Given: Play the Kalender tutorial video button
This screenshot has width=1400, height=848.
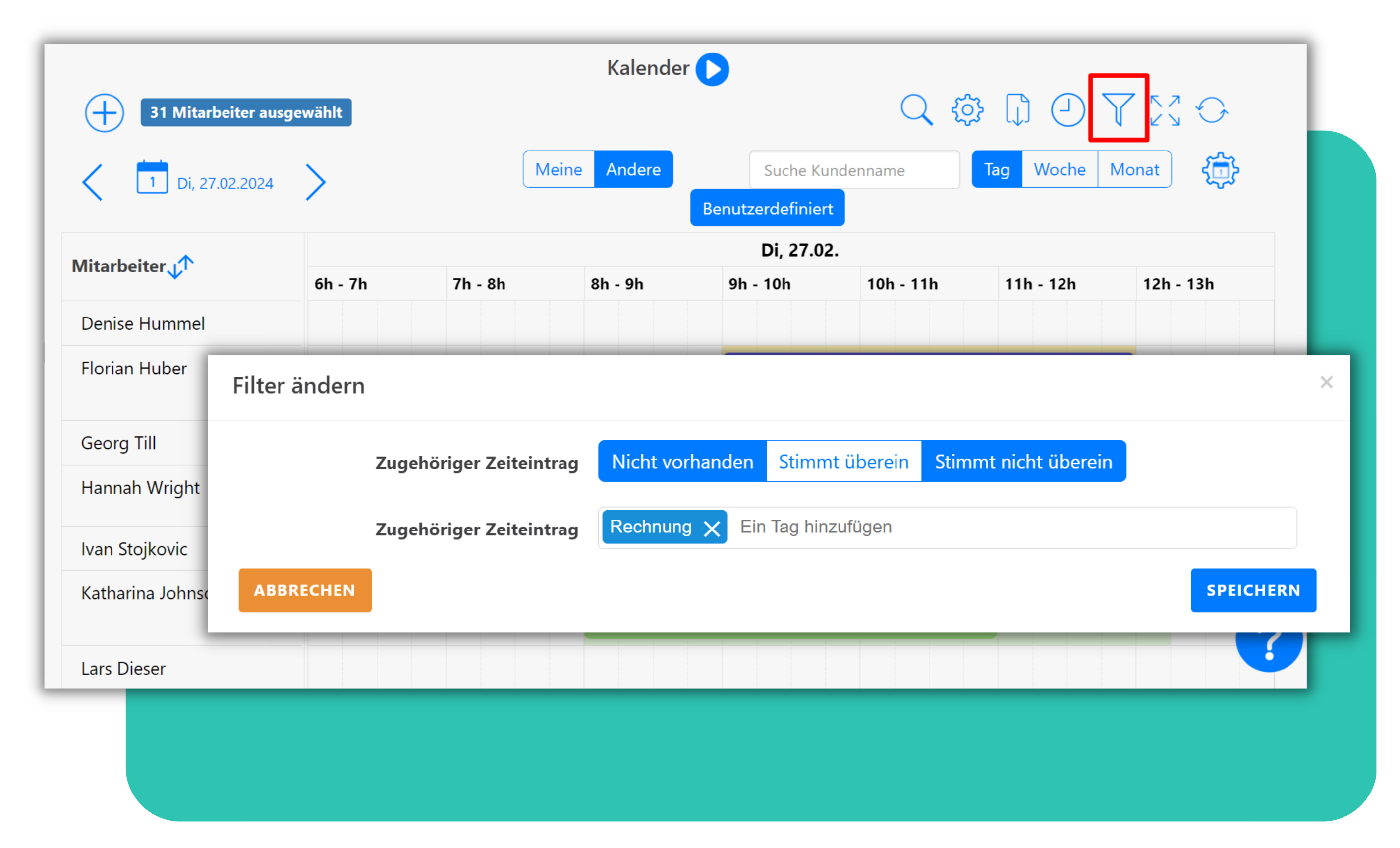Looking at the screenshot, I should 713,69.
